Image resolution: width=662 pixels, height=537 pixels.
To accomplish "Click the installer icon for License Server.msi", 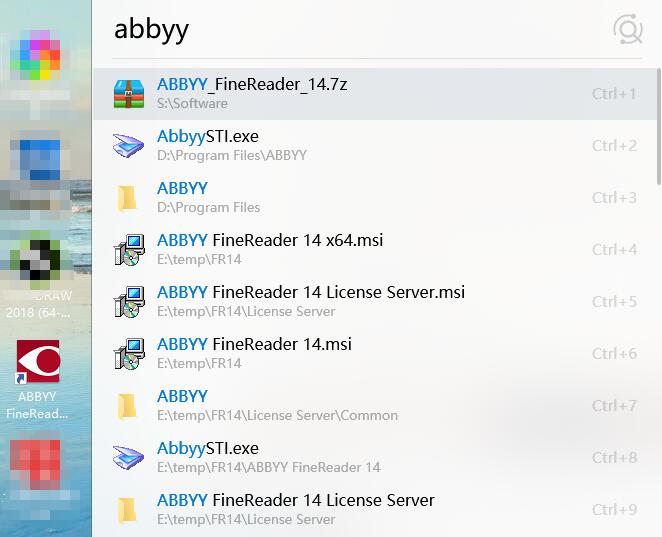I will click(128, 302).
